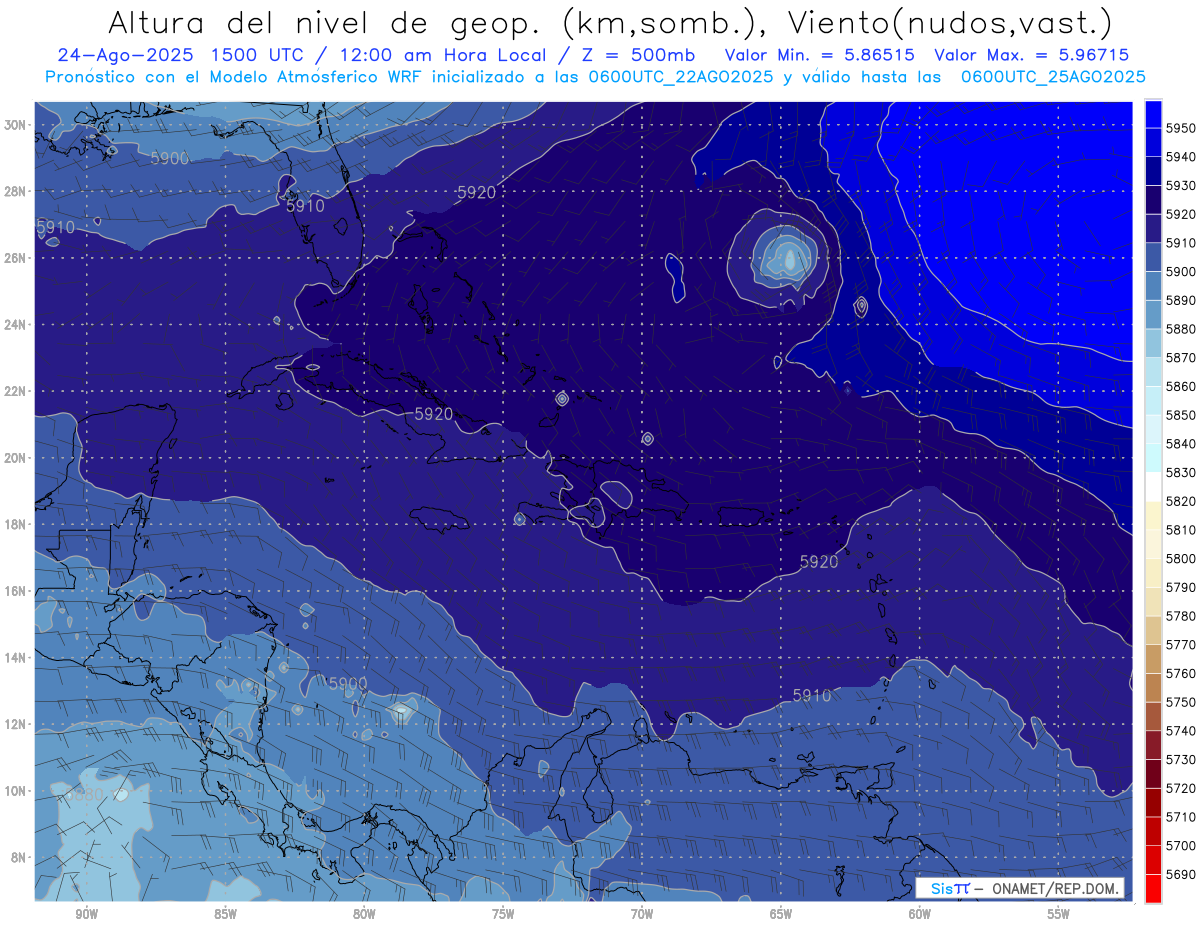Click the '5920' contour label near 17N 64W
This screenshot has width=1200, height=927.
(x=819, y=562)
